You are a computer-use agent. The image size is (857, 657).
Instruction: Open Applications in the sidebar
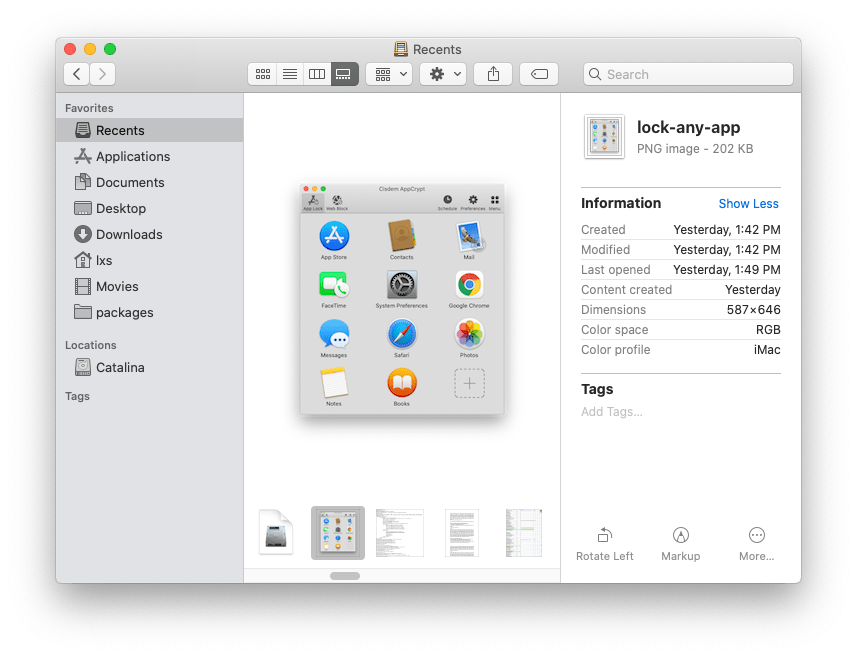(x=149, y=156)
